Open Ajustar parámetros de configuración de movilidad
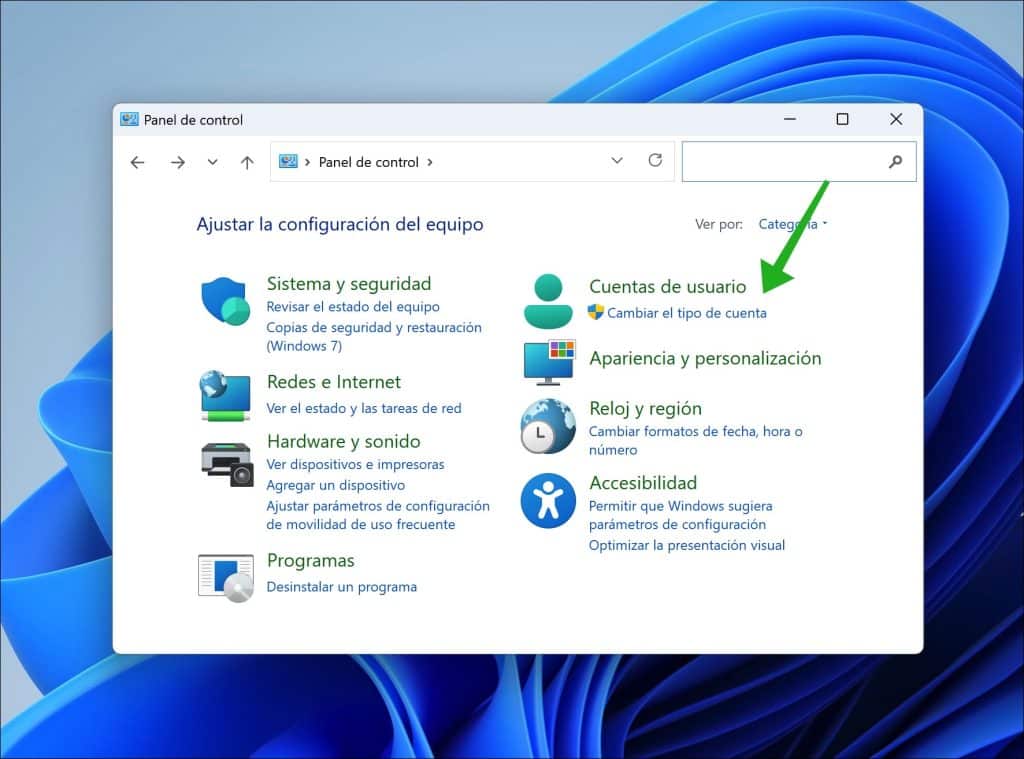This screenshot has height=759, width=1024. click(x=377, y=515)
